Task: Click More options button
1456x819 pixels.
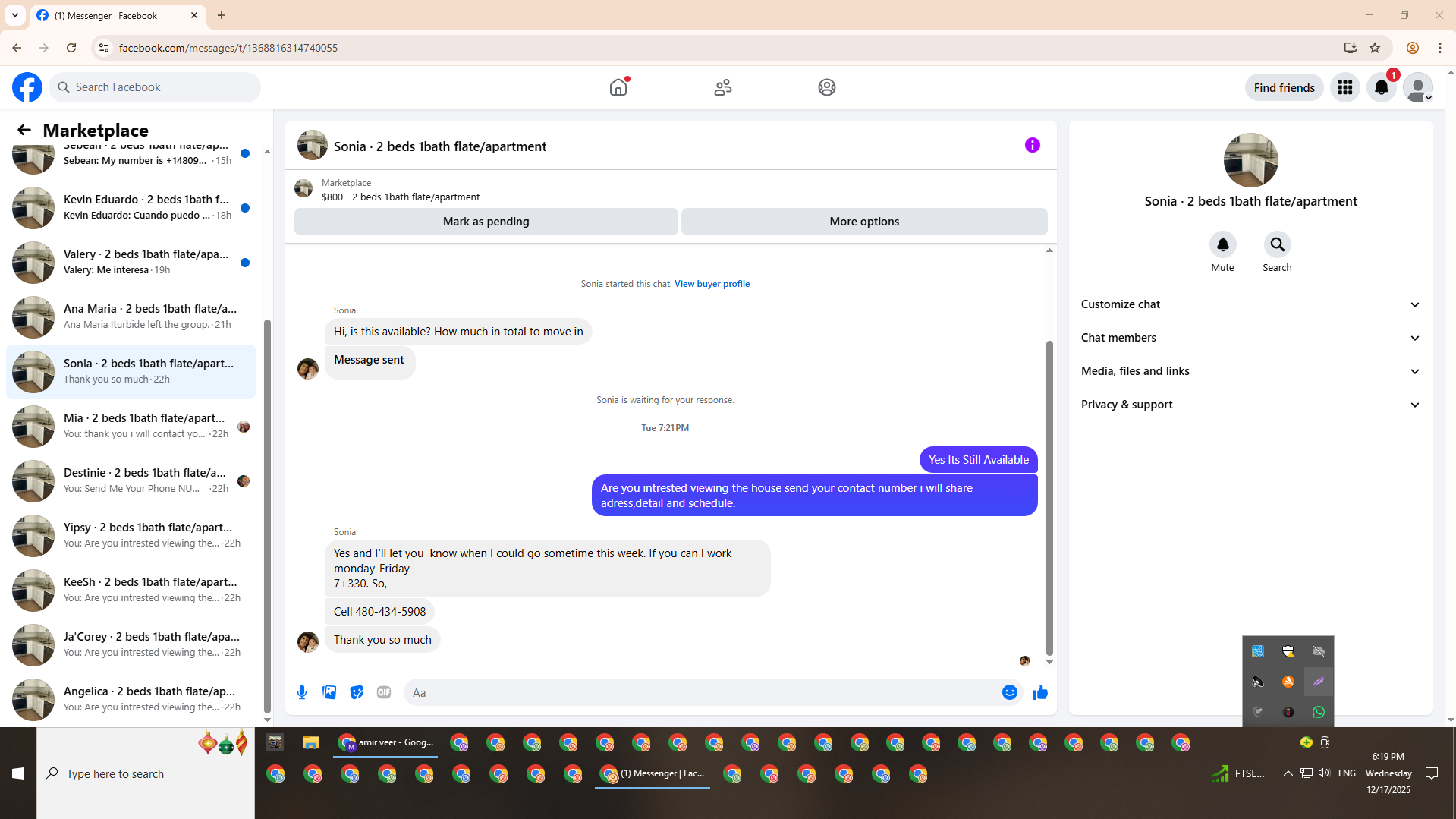Action: pyautogui.click(x=864, y=222)
